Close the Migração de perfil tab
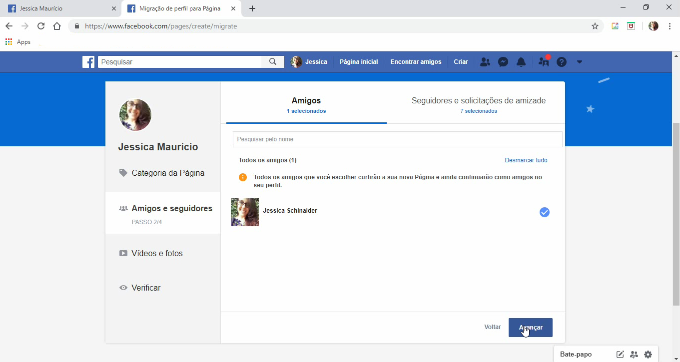Screen dimensions: 680x362 pos(233,9)
